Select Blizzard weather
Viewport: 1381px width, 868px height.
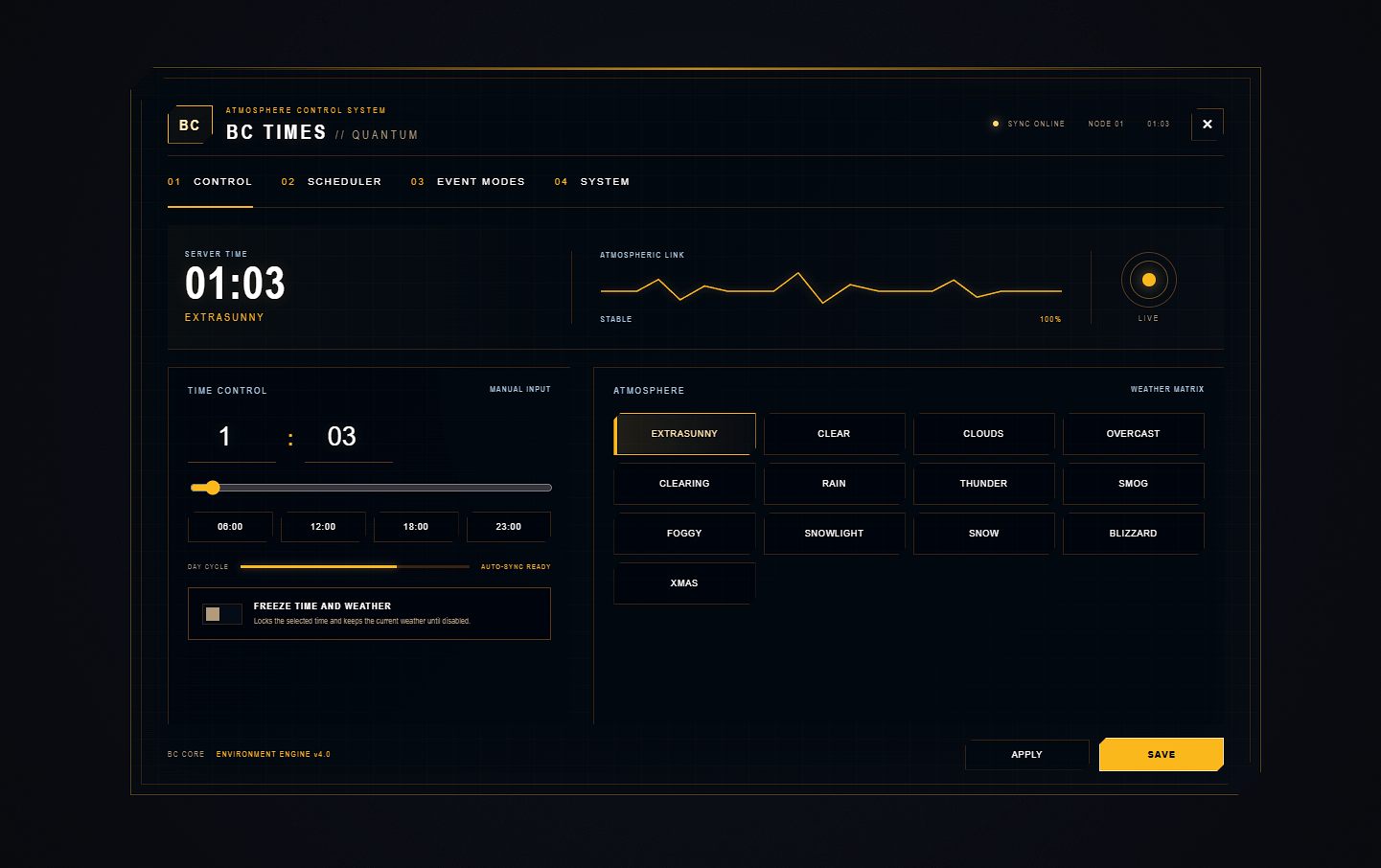point(1133,534)
